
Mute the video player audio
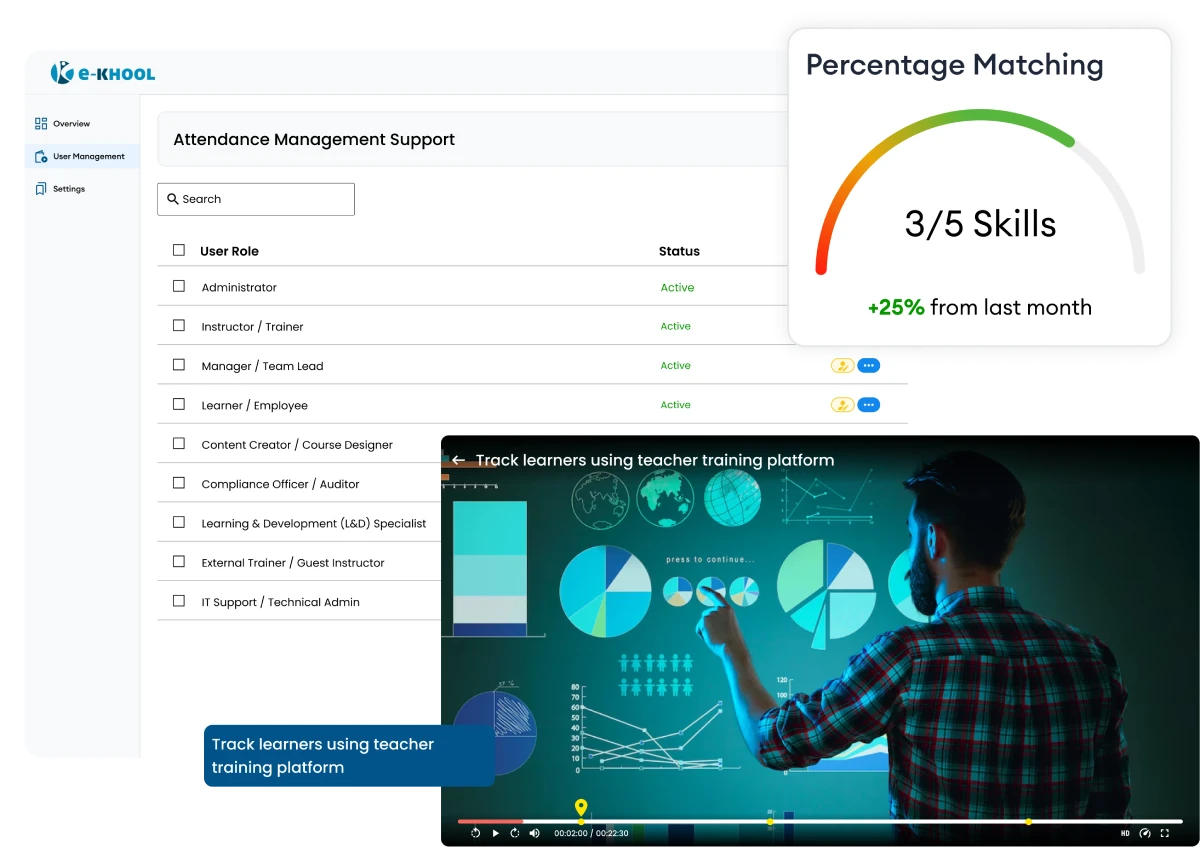coord(534,832)
